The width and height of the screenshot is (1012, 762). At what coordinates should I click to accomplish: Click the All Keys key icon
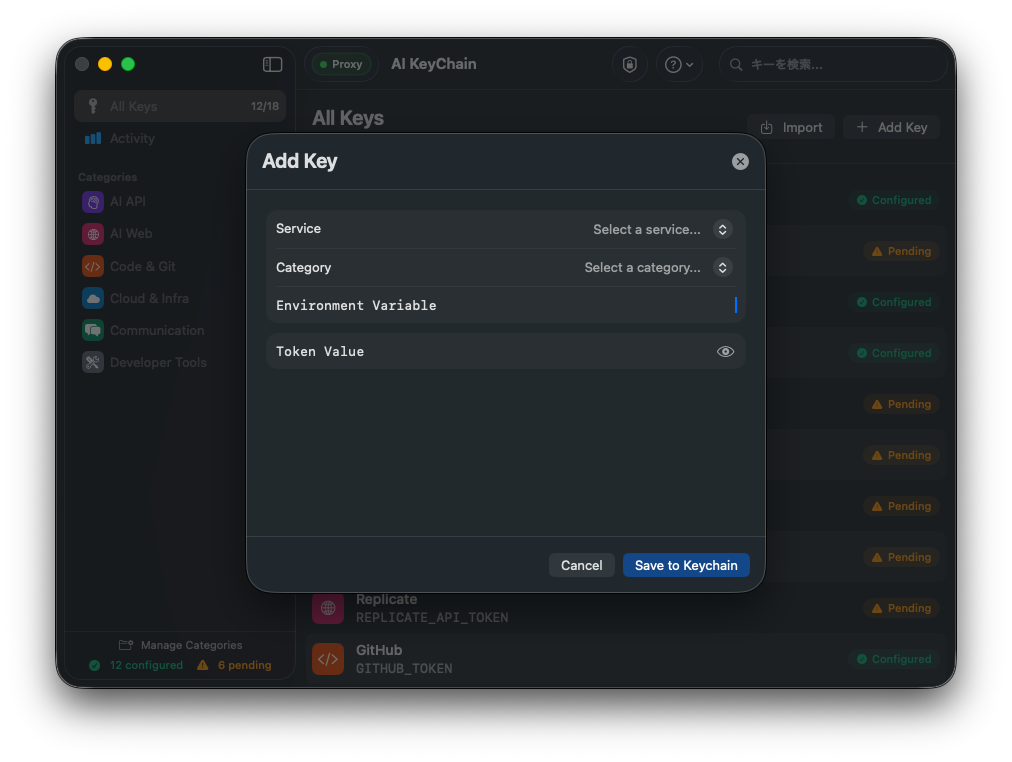(x=93, y=106)
